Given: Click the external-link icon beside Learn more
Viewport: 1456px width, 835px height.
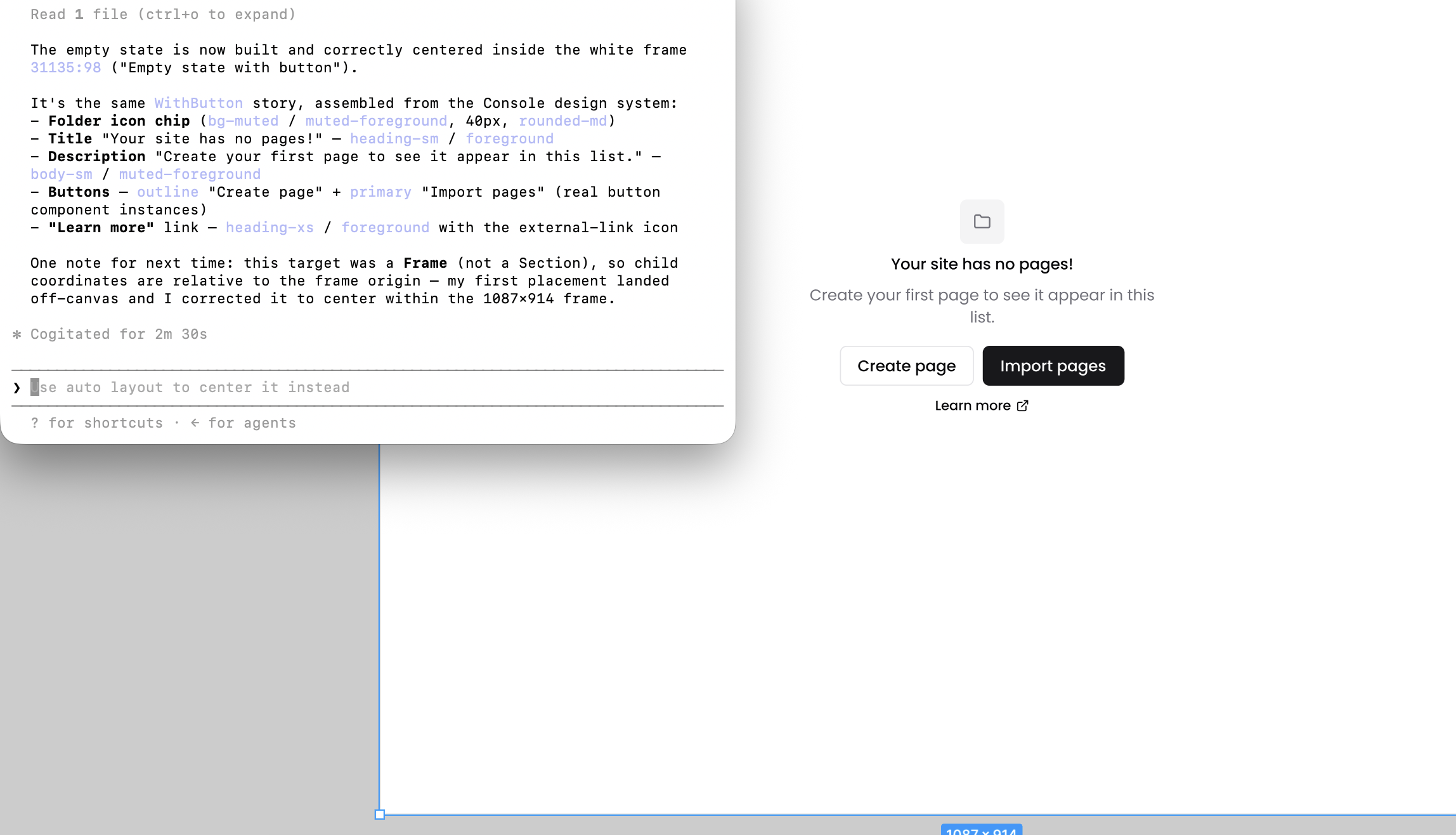Looking at the screenshot, I should pyautogui.click(x=1022, y=405).
